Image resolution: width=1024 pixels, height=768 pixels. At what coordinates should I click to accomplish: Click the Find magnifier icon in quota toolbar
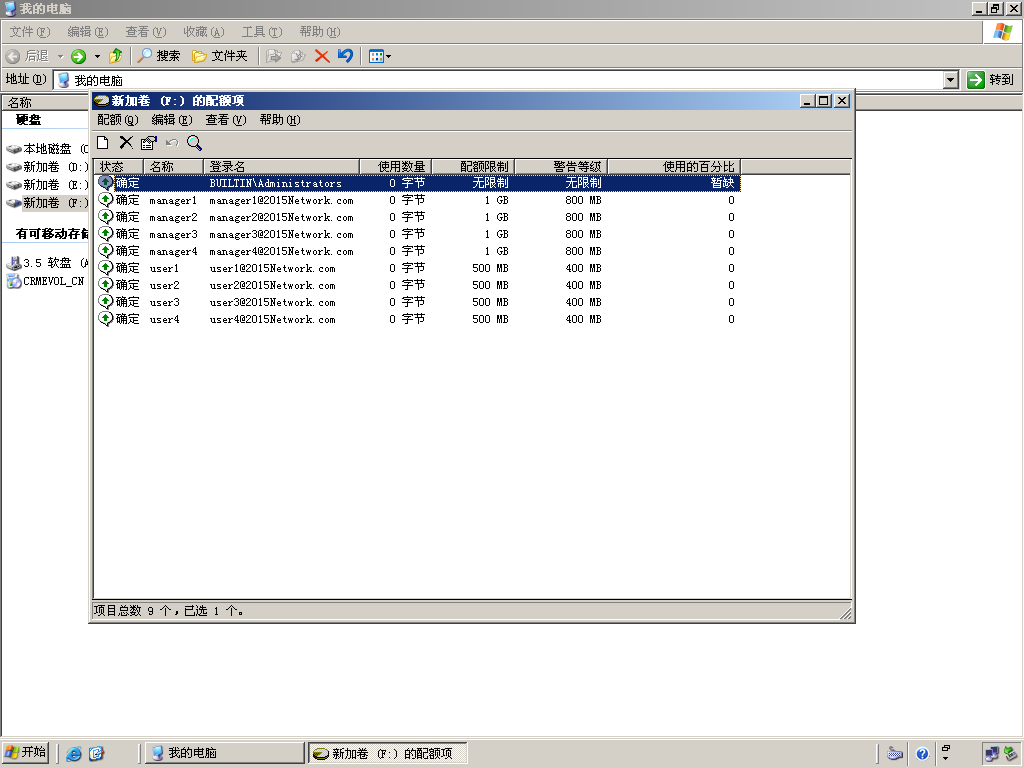tap(195, 143)
